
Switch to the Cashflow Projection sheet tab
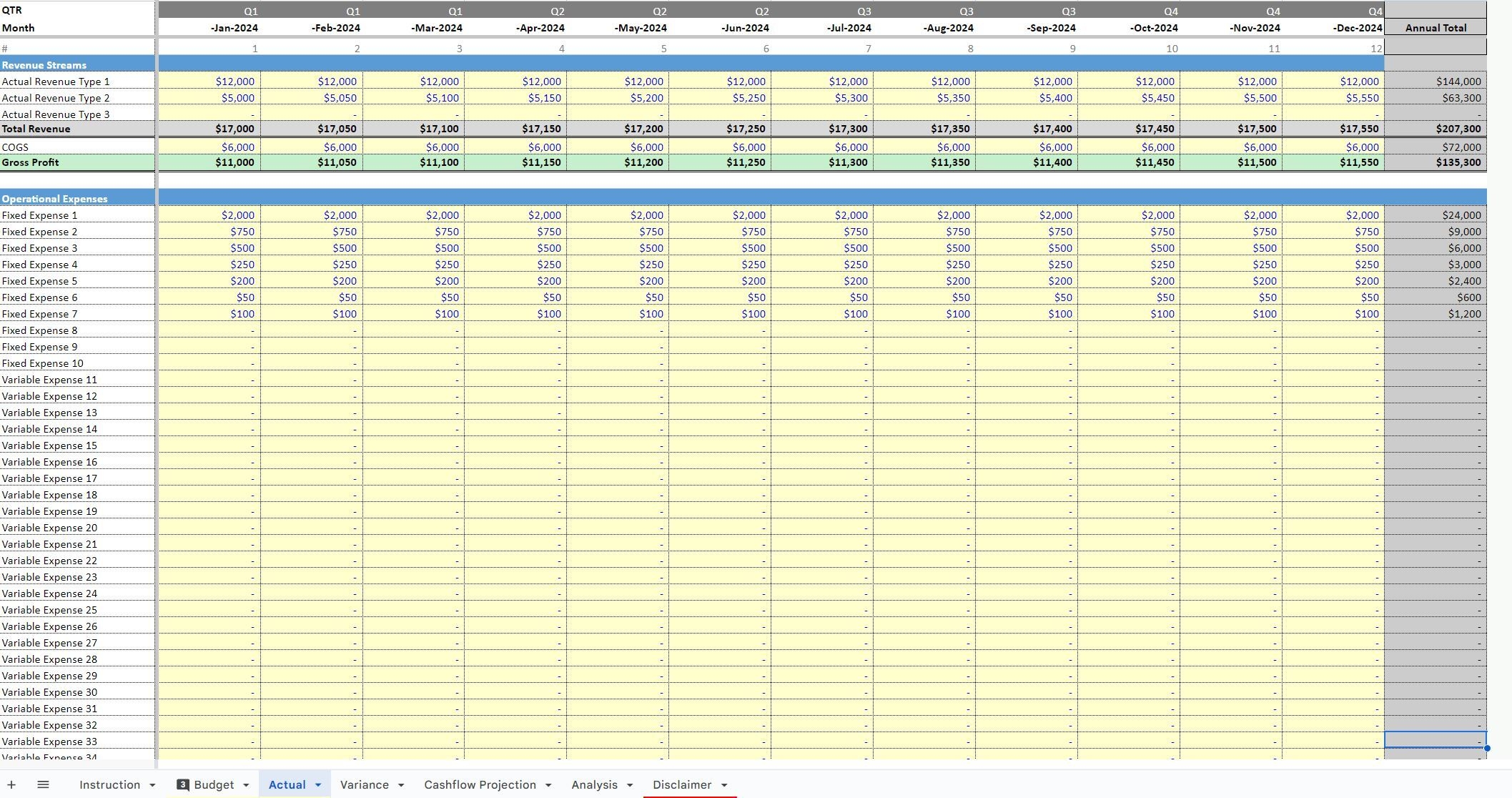[x=480, y=785]
